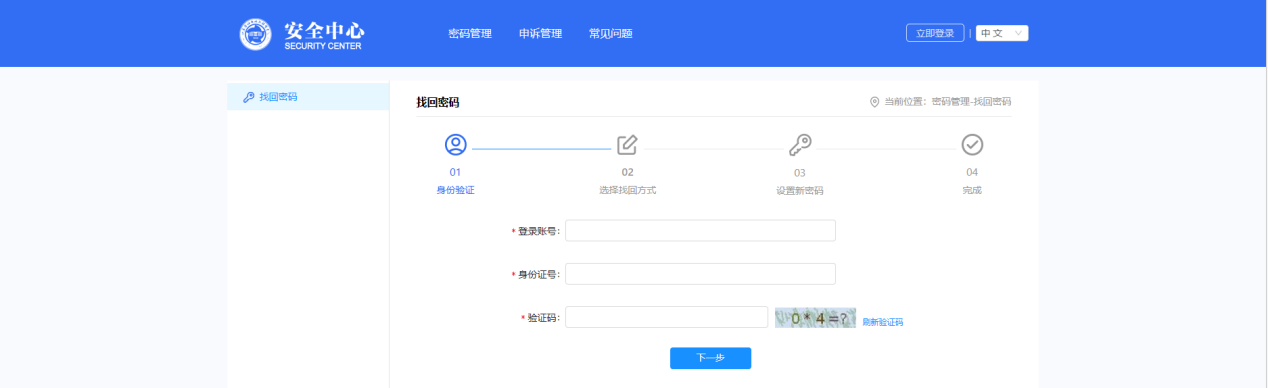Click the step number 02
Image resolution: width=1268 pixels, height=388 pixels.
[x=628, y=172]
